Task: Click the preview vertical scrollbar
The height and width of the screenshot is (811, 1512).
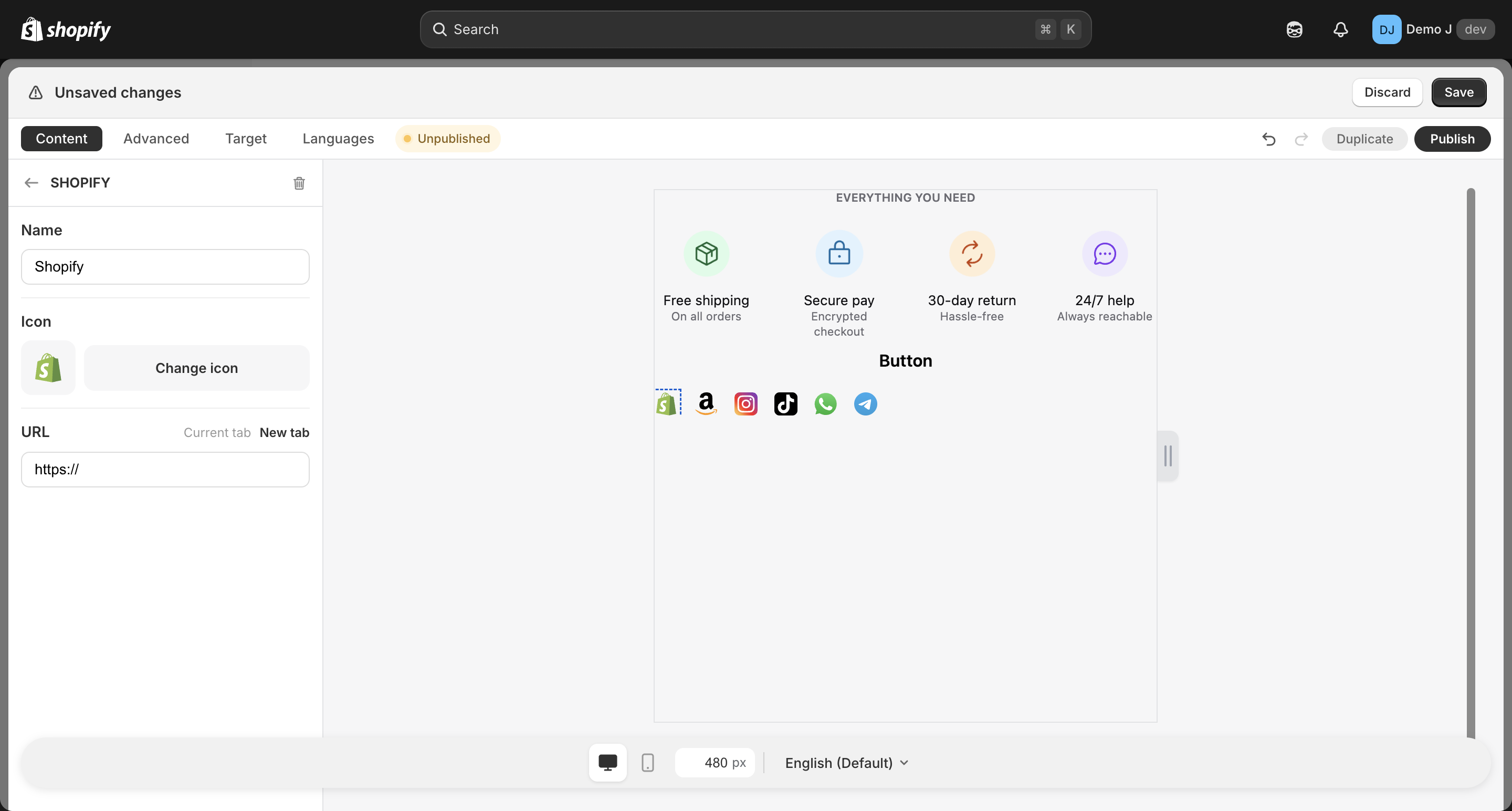Action: [x=1471, y=463]
